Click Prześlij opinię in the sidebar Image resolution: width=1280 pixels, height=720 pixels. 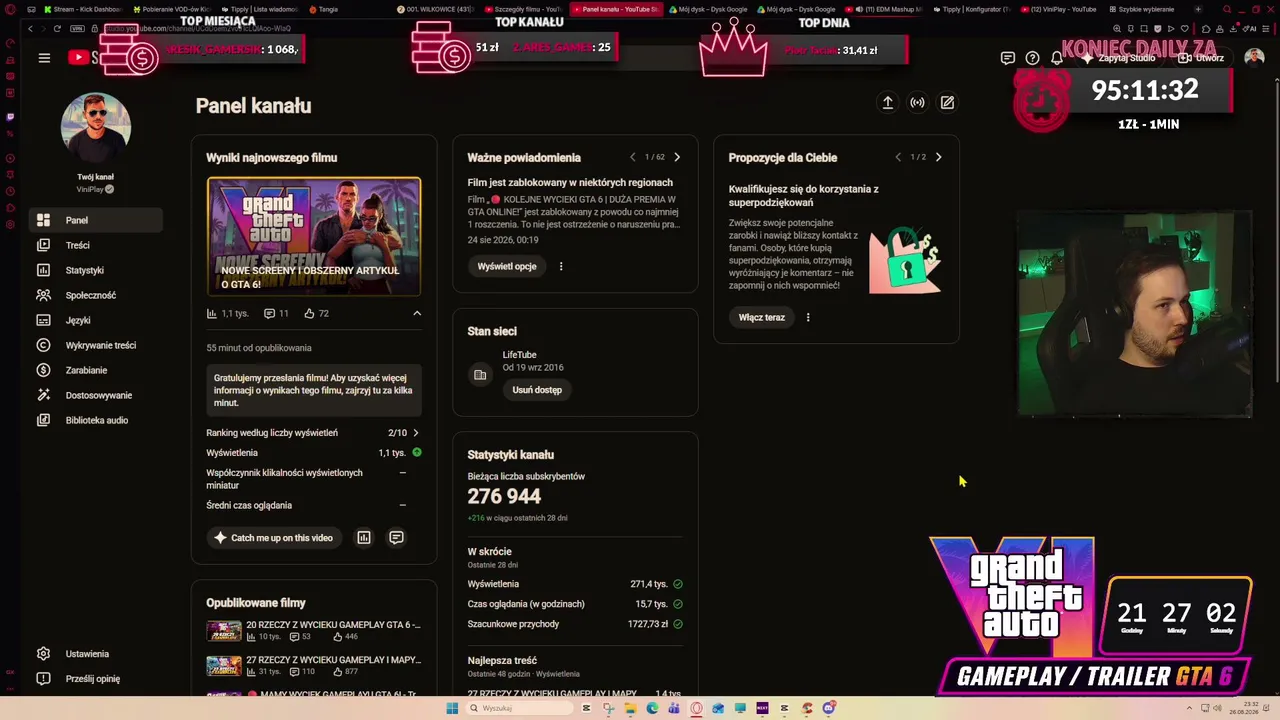pyautogui.click(x=97, y=679)
